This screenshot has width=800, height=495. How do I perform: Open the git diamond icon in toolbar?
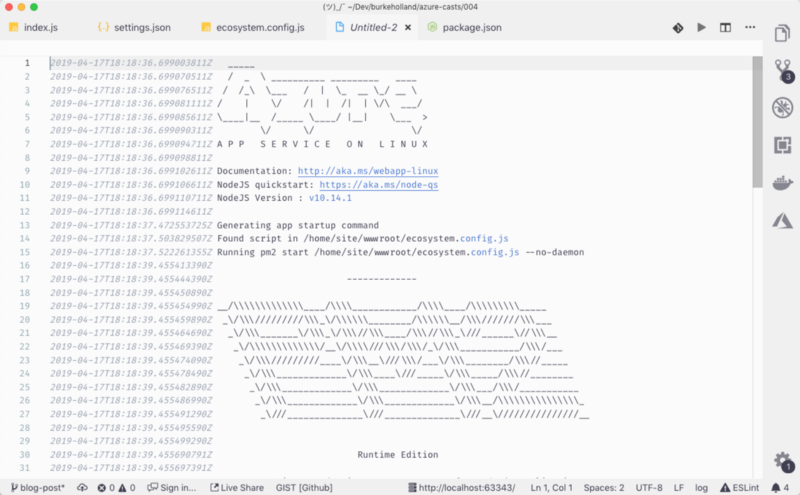coord(678,28)
